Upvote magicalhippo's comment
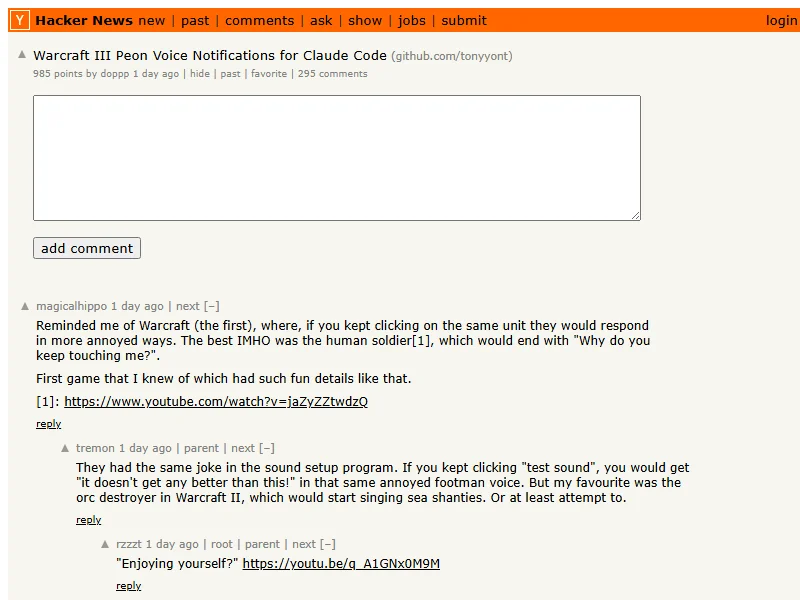 point(25,306)
